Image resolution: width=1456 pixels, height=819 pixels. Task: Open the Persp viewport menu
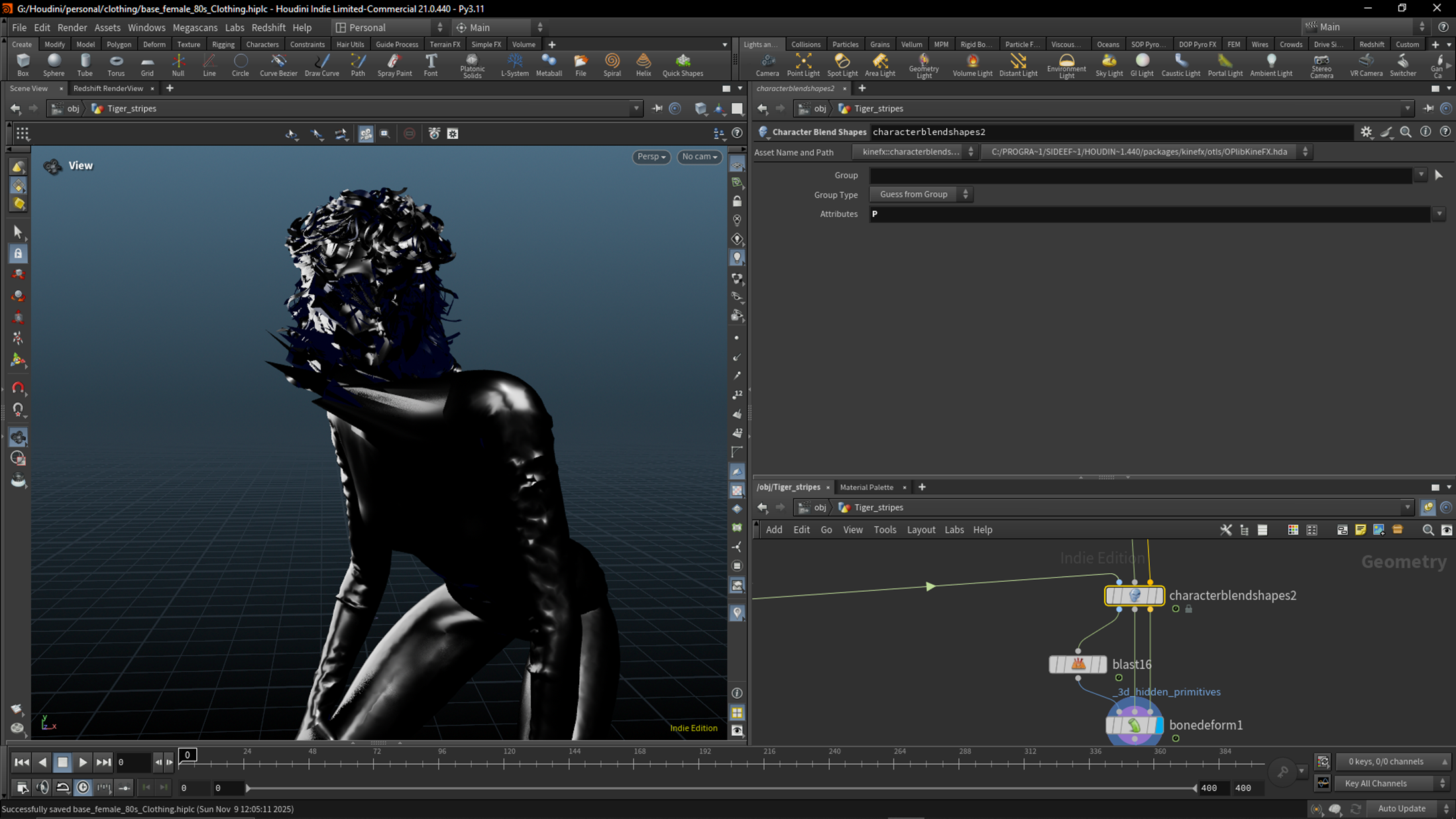tap(651, 156)
